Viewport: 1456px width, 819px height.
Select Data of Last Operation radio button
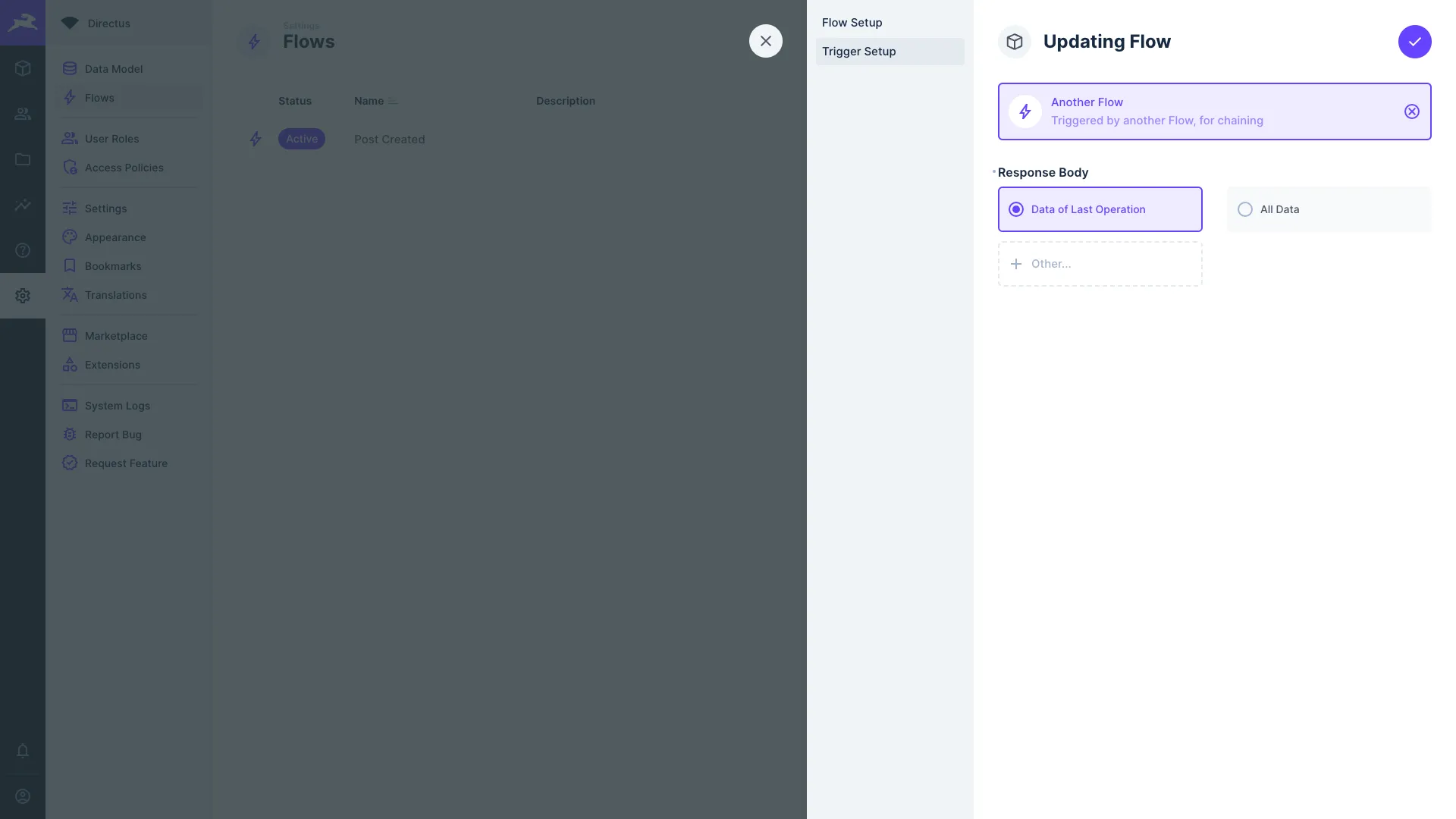pyautogui.click(x=1015, y=209)
